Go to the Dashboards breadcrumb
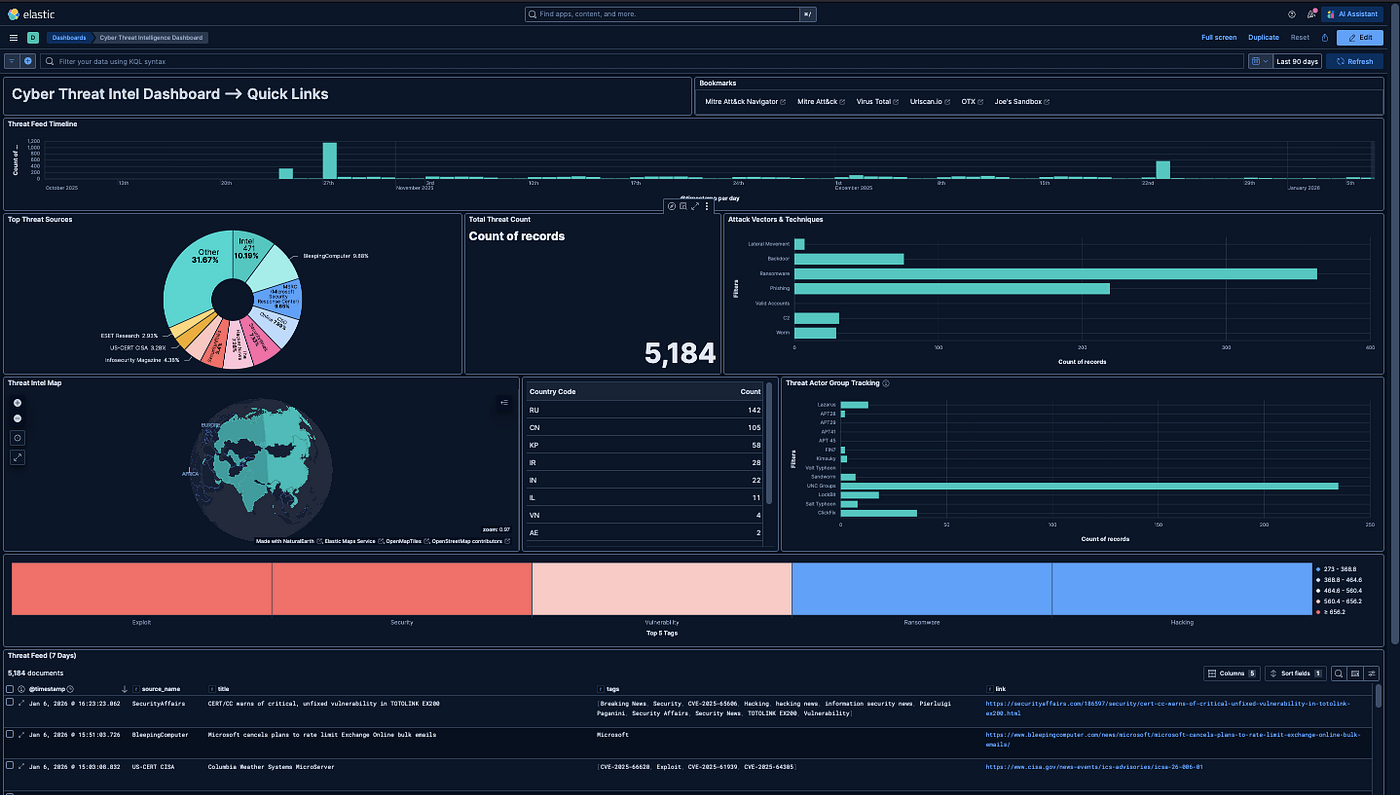The image size is (1400, 795). (69, 37)
